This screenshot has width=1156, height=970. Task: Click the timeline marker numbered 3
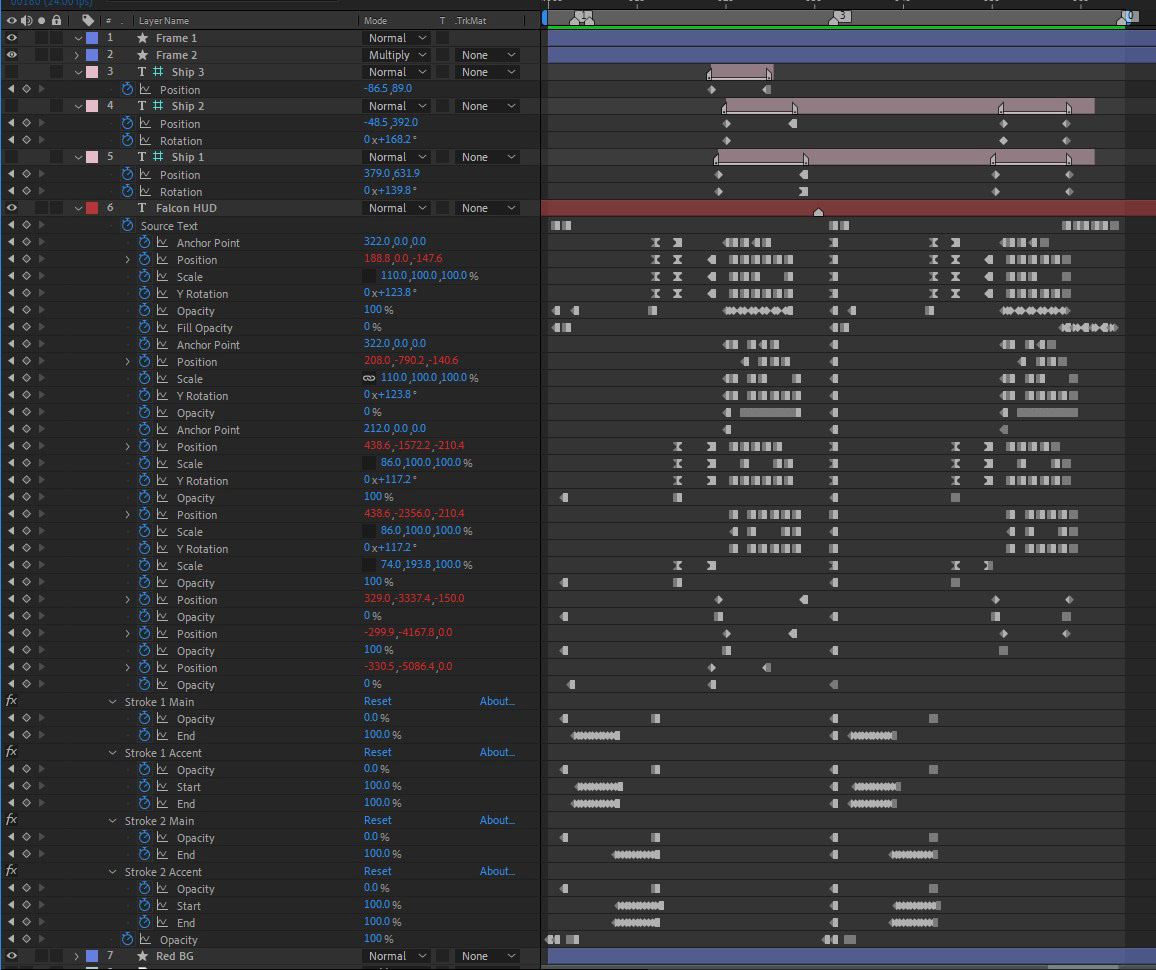click(841, 16)
